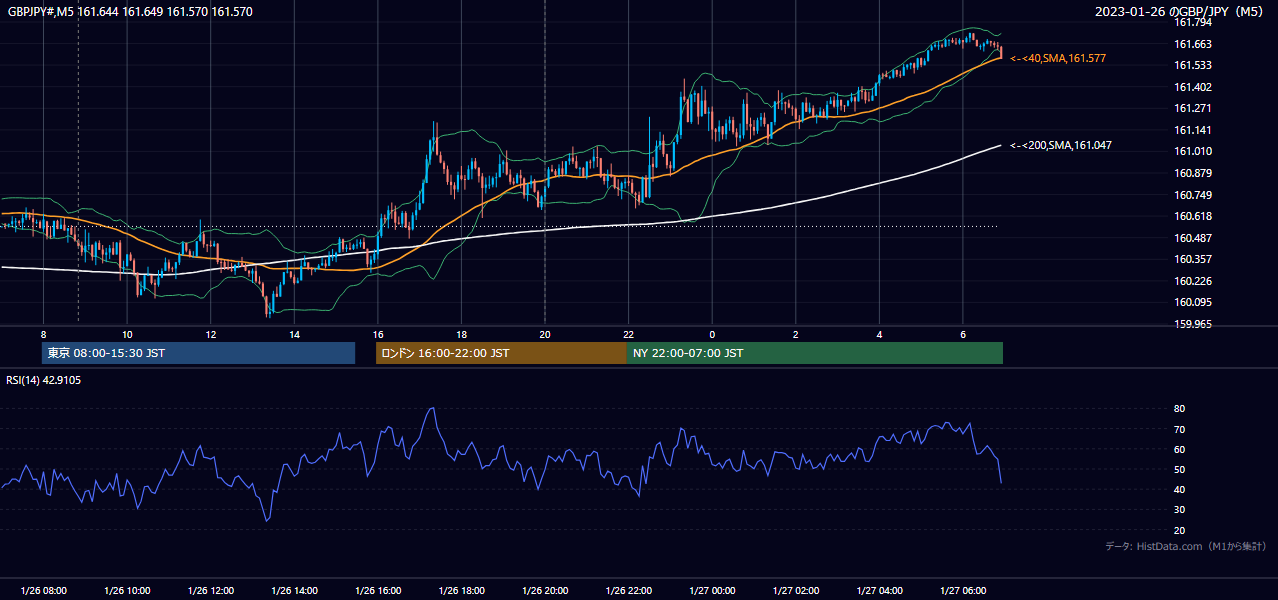Click price axis label 161.141
The height and width of the screenshot is (600, 1278).
click(x=1192, y=130)
